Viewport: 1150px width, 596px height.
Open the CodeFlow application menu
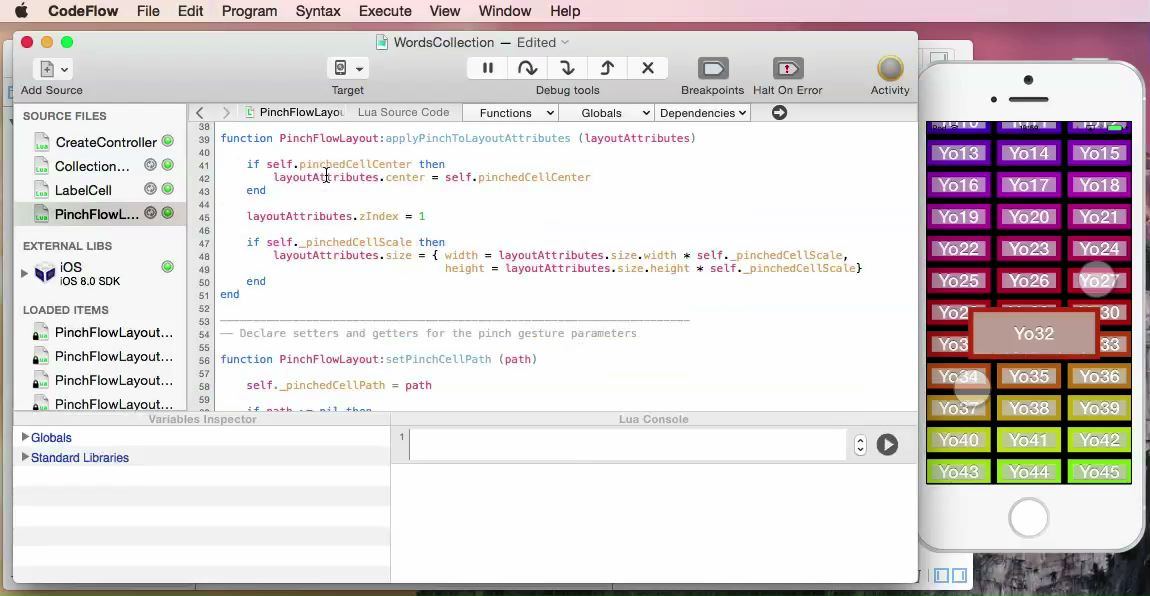[x=83, y=11]
